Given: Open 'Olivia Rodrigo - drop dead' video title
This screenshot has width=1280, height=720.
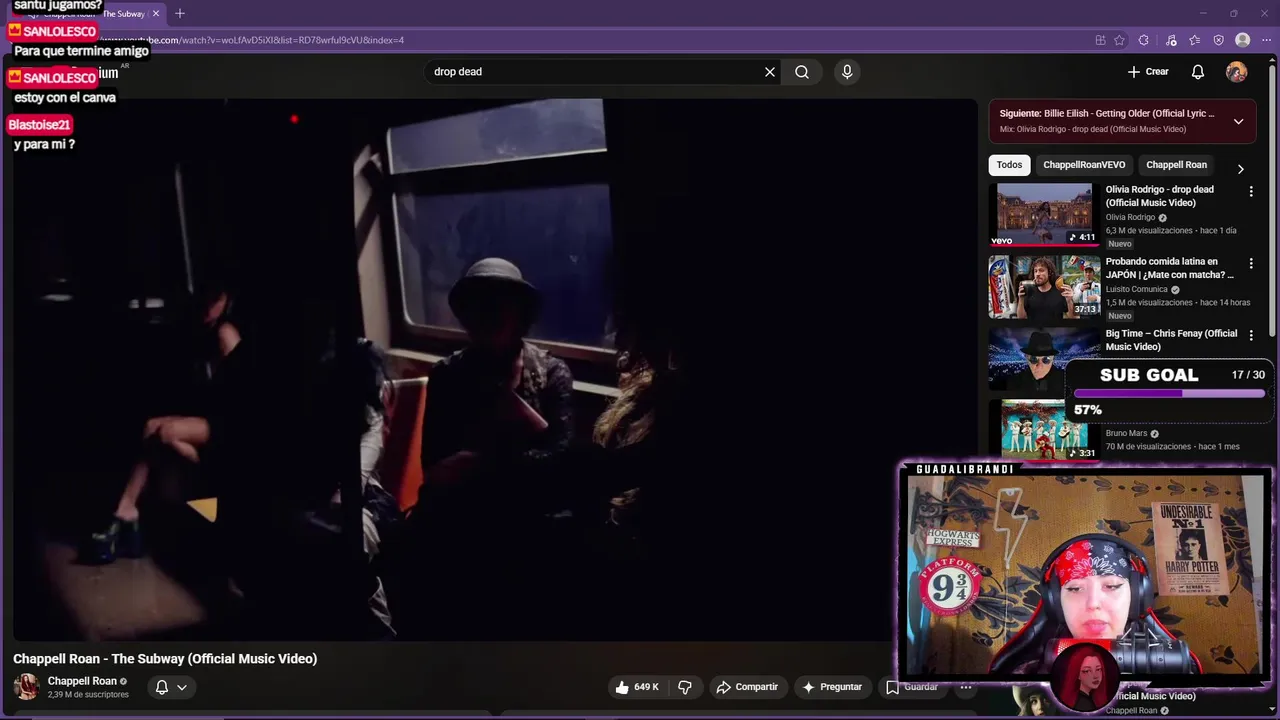Looking at the screenshot, I should tap(1159, 196).
